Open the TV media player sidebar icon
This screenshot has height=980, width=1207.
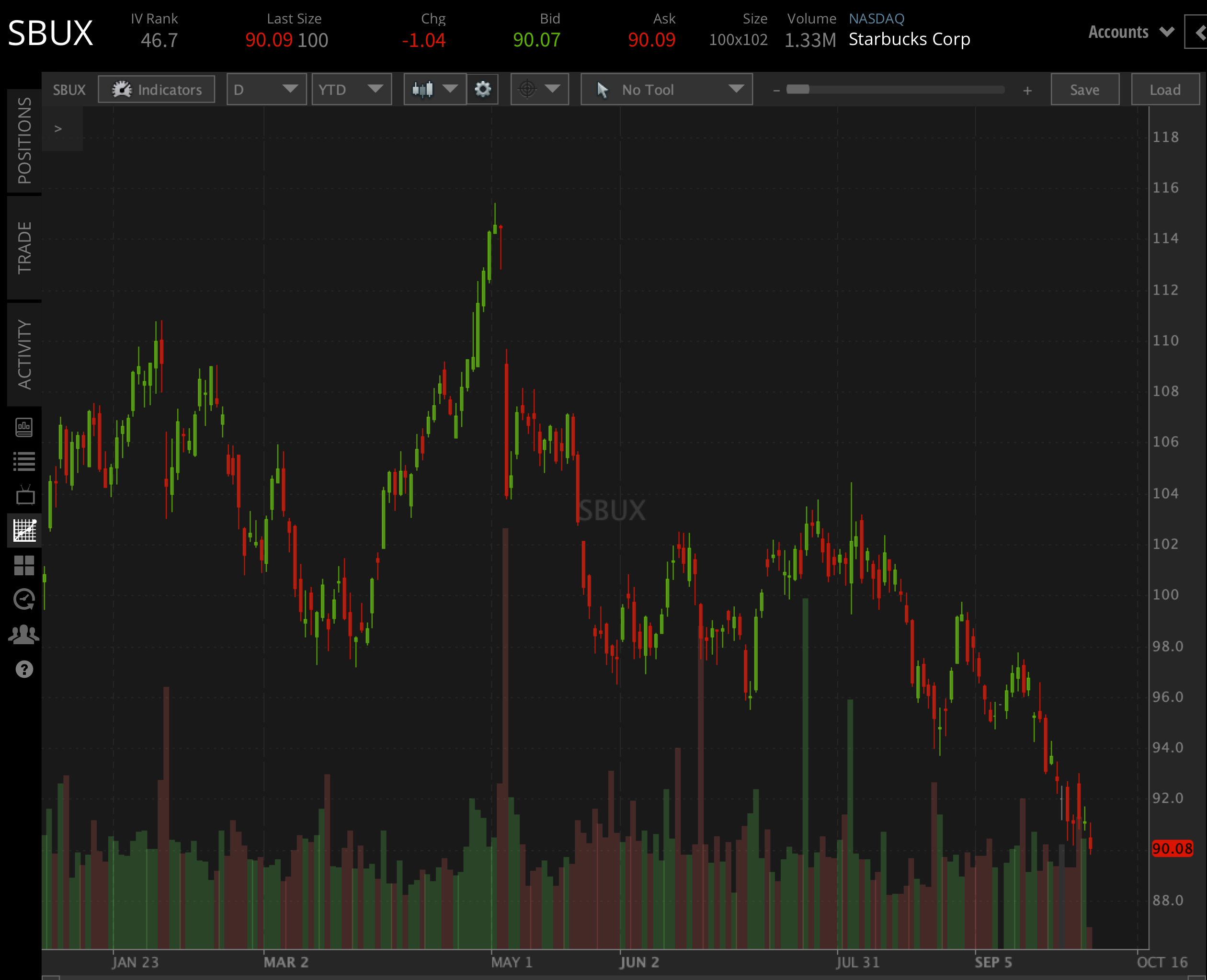25,495
